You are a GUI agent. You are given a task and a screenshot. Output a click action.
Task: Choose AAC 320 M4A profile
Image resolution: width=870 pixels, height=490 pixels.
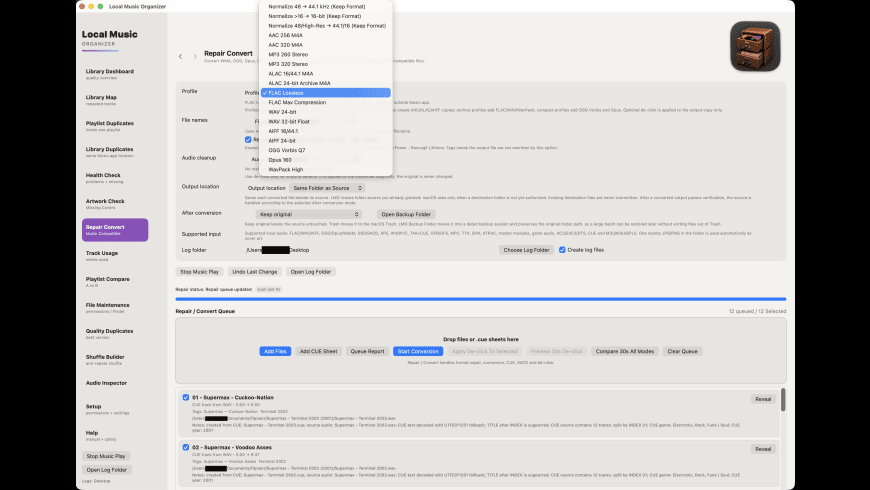pos(326,45)
